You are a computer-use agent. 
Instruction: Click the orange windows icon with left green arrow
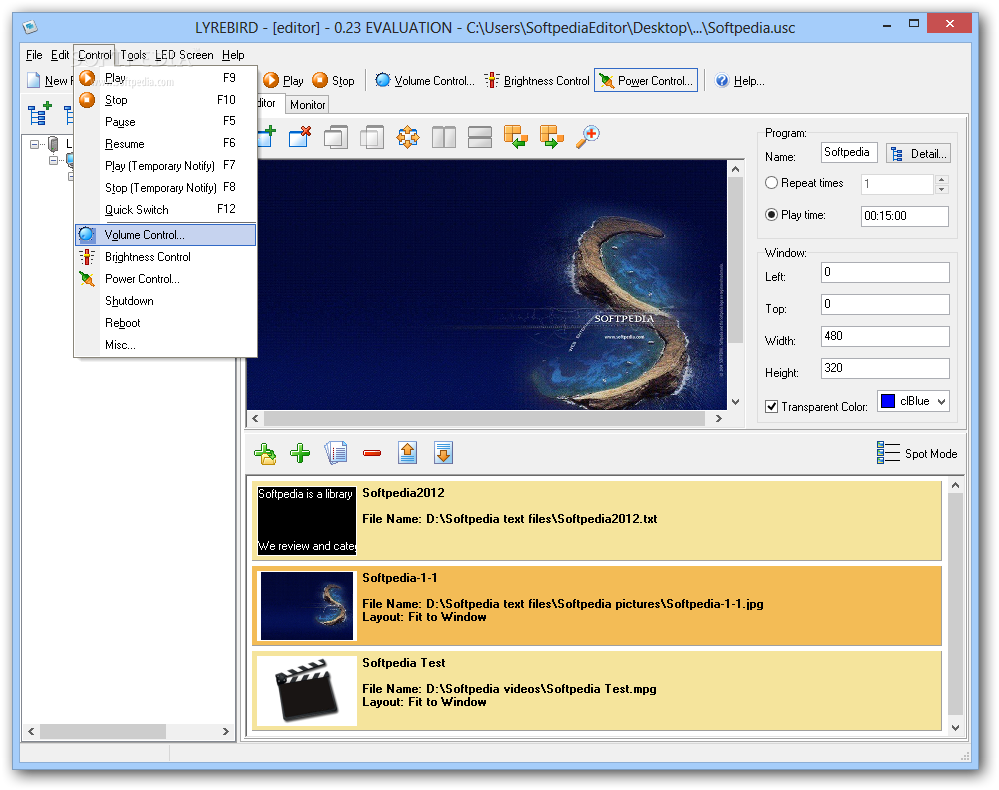pyautogui.click(x=515, y=136)
